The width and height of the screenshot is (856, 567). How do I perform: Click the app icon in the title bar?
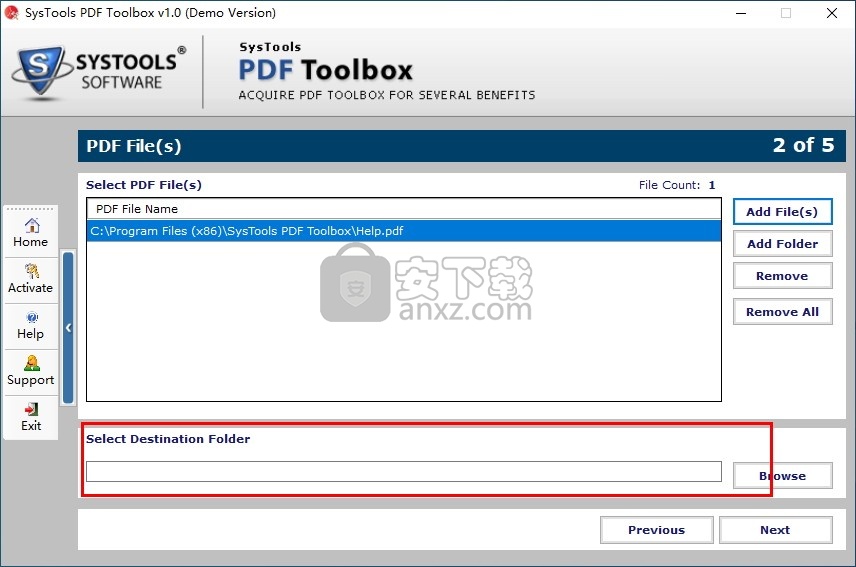(11, 13)
